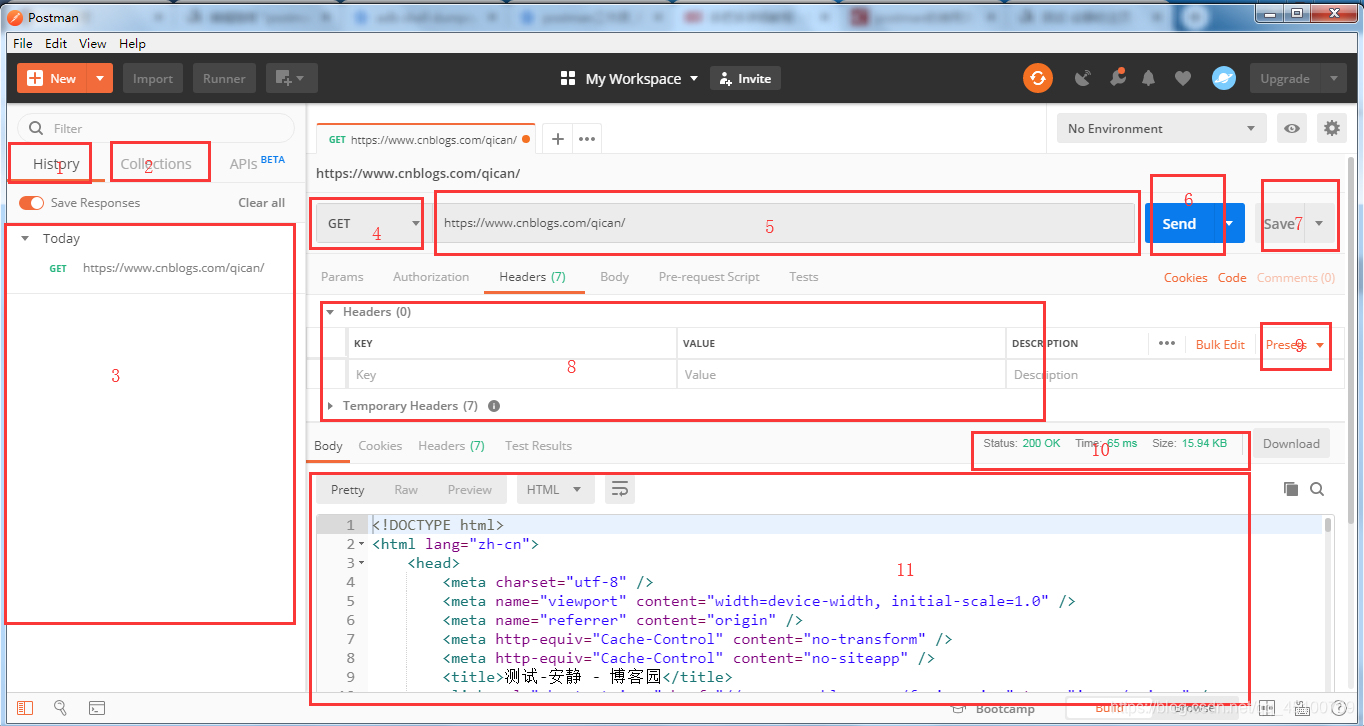Open the tab options ellipsis menu
Image resolution: width=1364 pixels, height=726 pixels.
coord(587,139)
